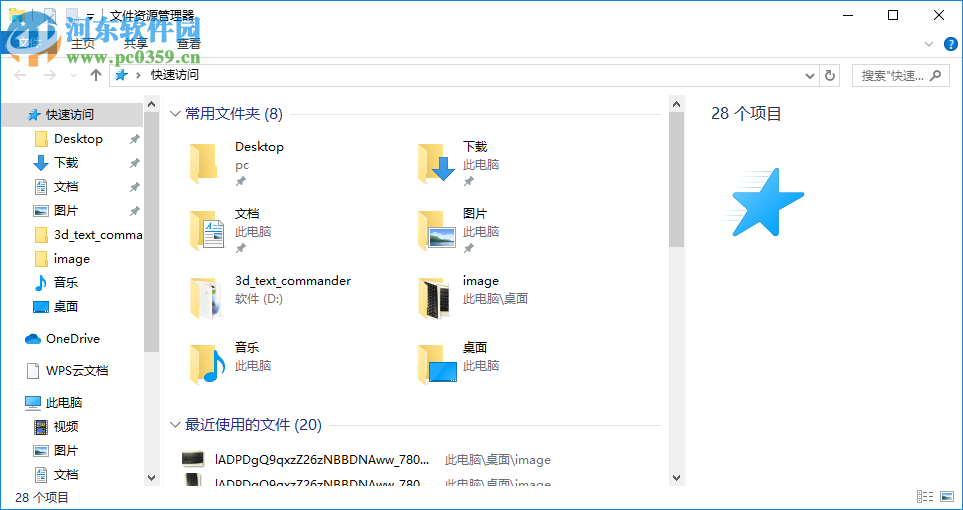This screenshot has height=510, width=963.
Task: Open the 查看 ribbon tab
Action: coord(189,44)
